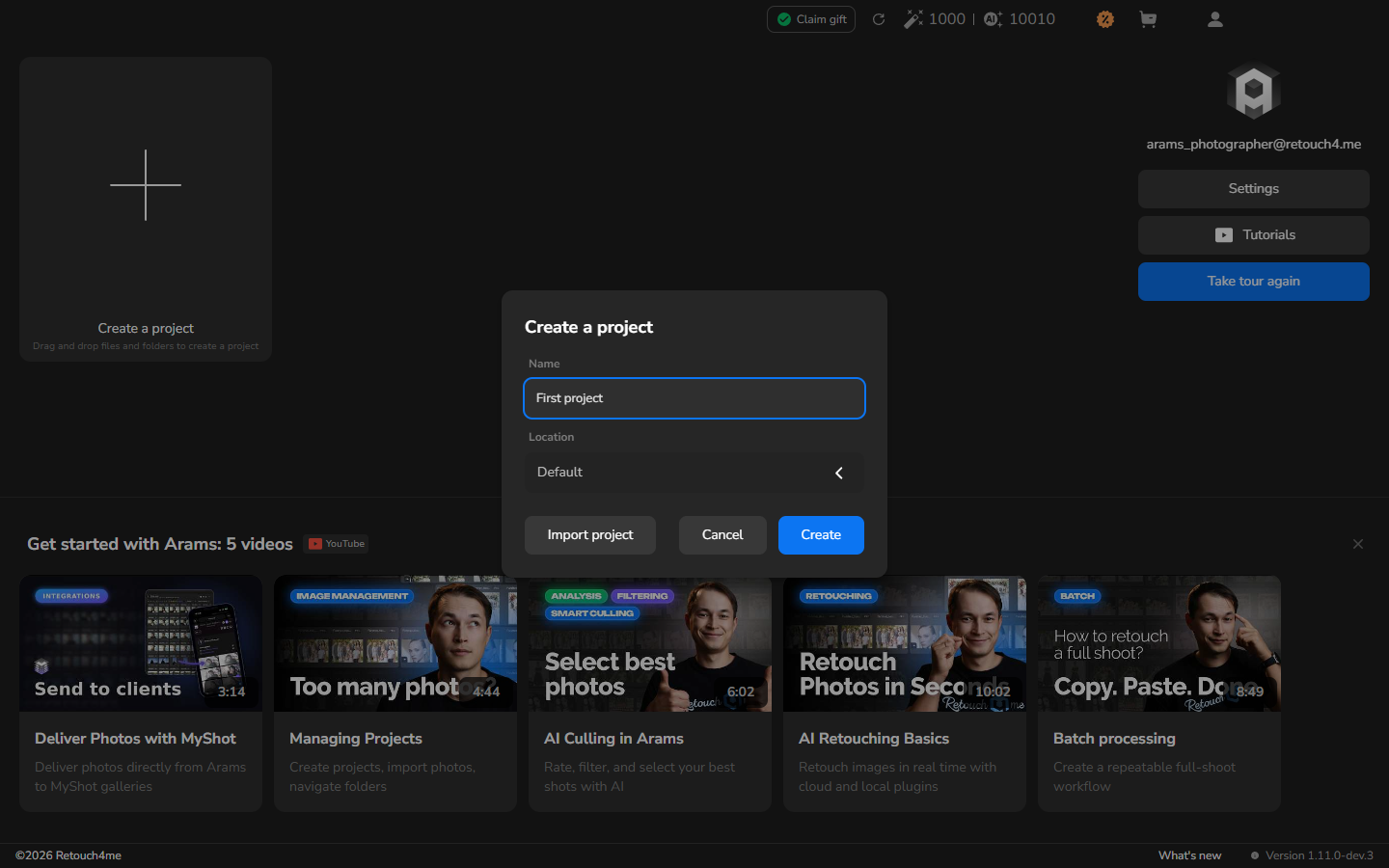Click 'Retouch images in real time' description

click(x=897, y=777)
